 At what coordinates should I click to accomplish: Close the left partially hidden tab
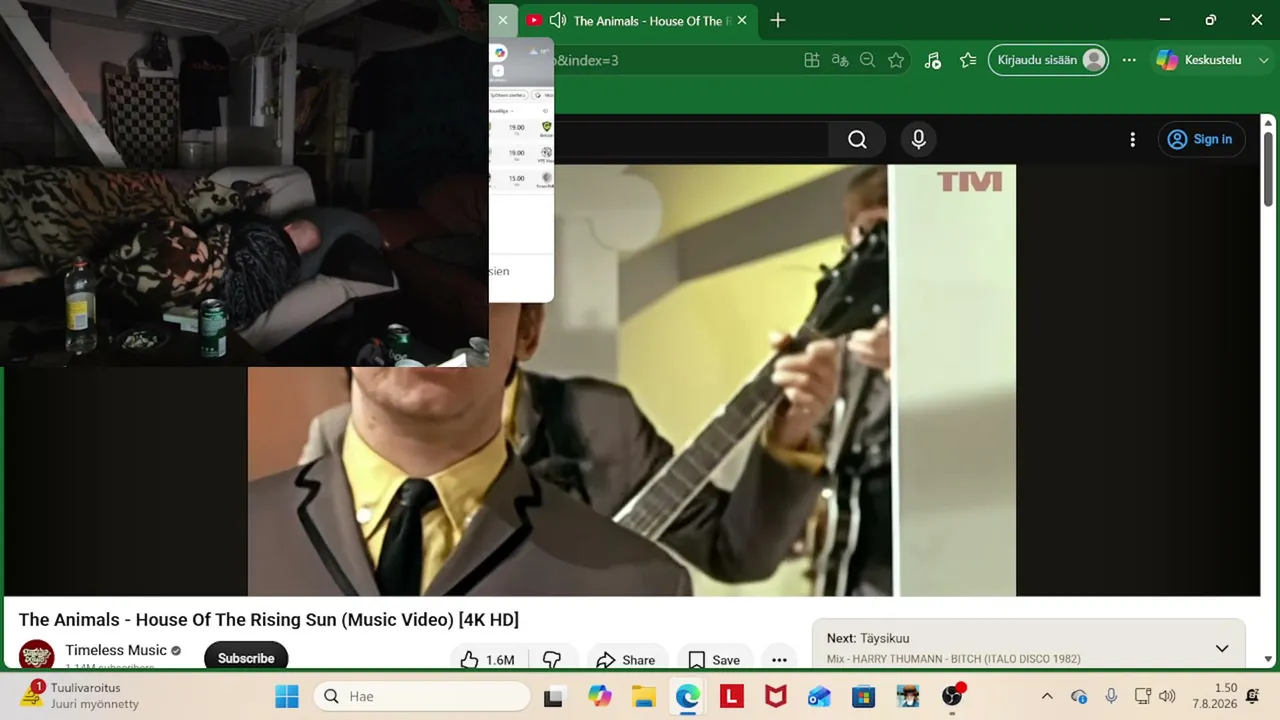coord(503,20)
